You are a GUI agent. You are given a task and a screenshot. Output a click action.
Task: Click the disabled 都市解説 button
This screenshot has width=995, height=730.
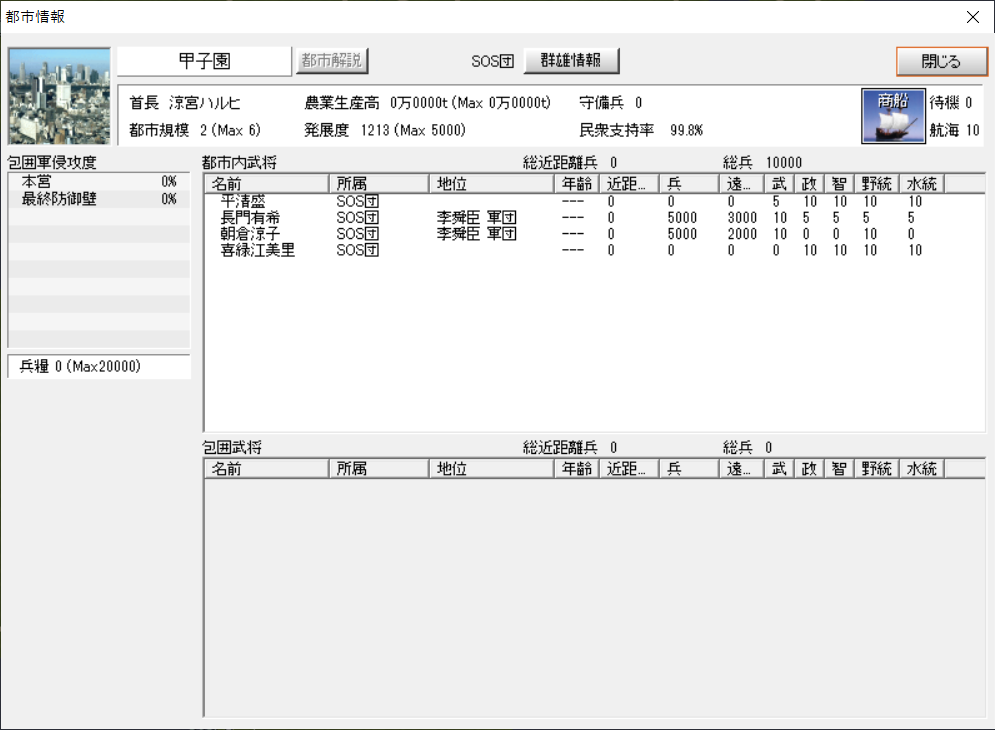pos(332,60)
